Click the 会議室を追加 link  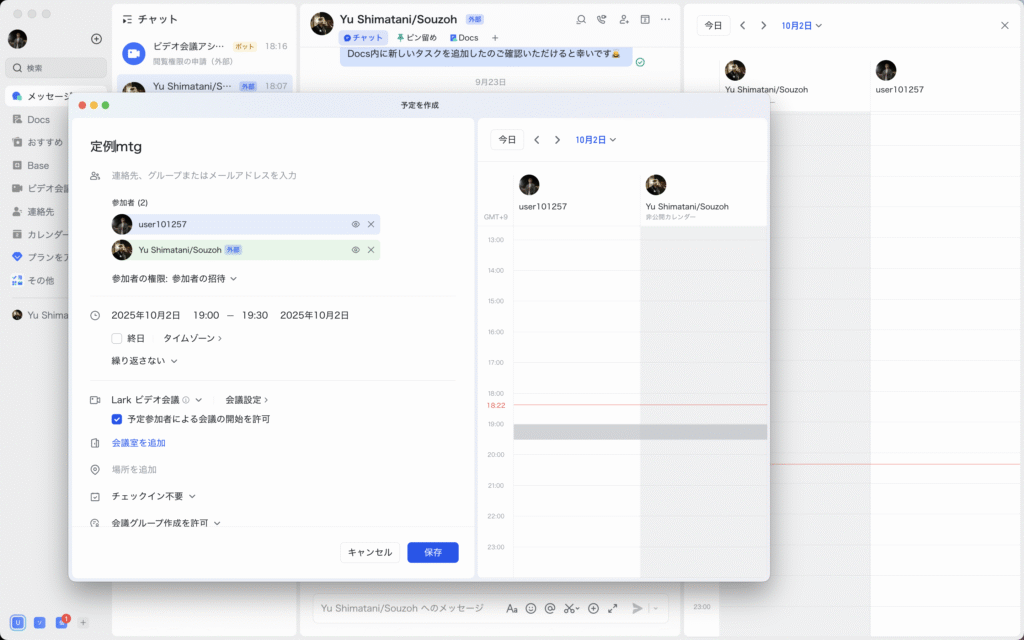tap(138, 443)
